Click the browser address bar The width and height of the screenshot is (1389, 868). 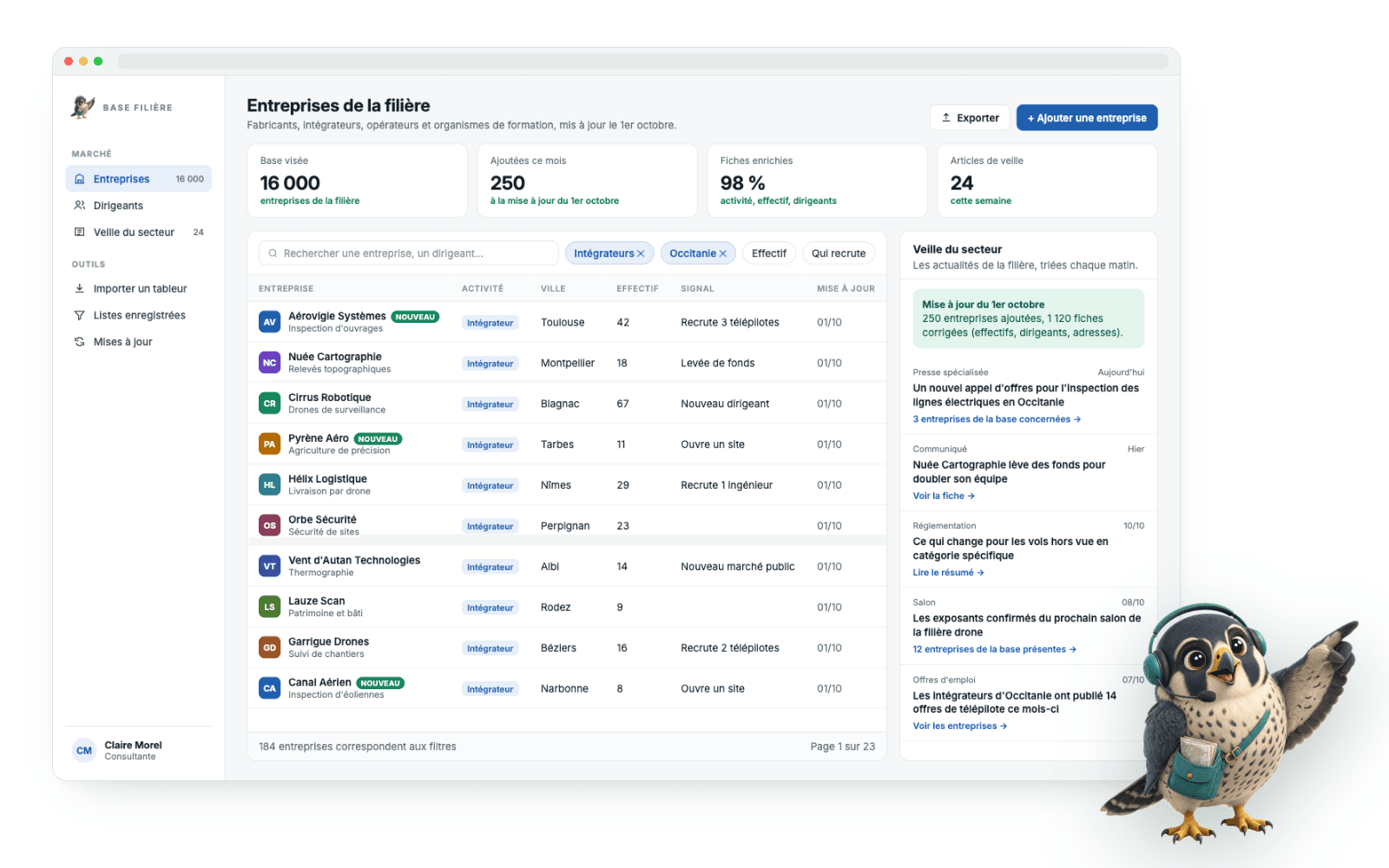643,61
